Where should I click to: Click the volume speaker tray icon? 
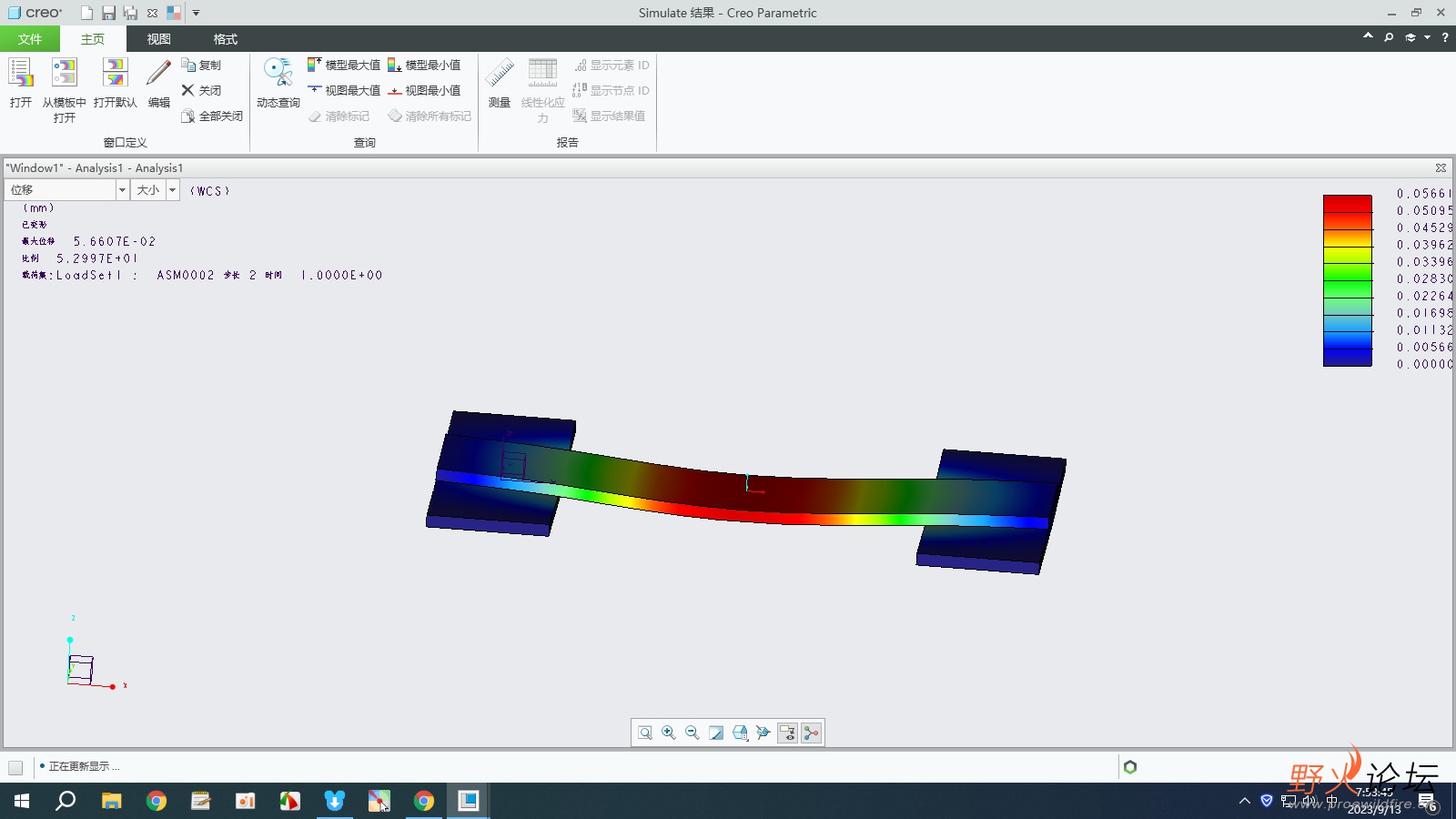click(x=1310, y=801)
